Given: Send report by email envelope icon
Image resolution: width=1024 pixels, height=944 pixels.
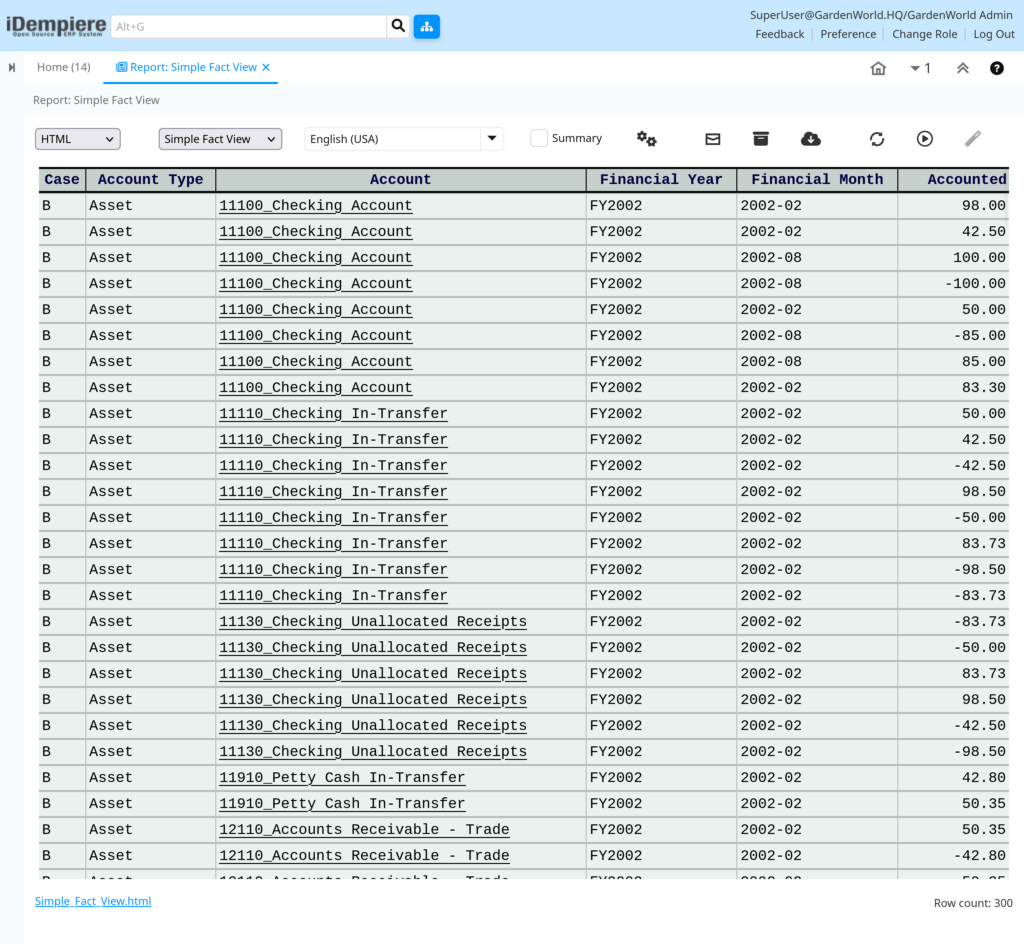Looking at the screenshot, I should (x=712, y=138).
